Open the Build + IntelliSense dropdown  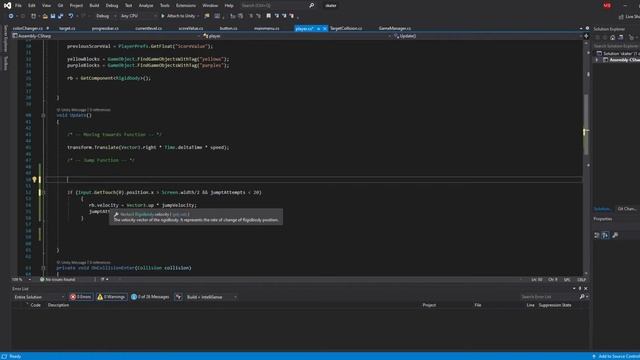pos(211,297)
